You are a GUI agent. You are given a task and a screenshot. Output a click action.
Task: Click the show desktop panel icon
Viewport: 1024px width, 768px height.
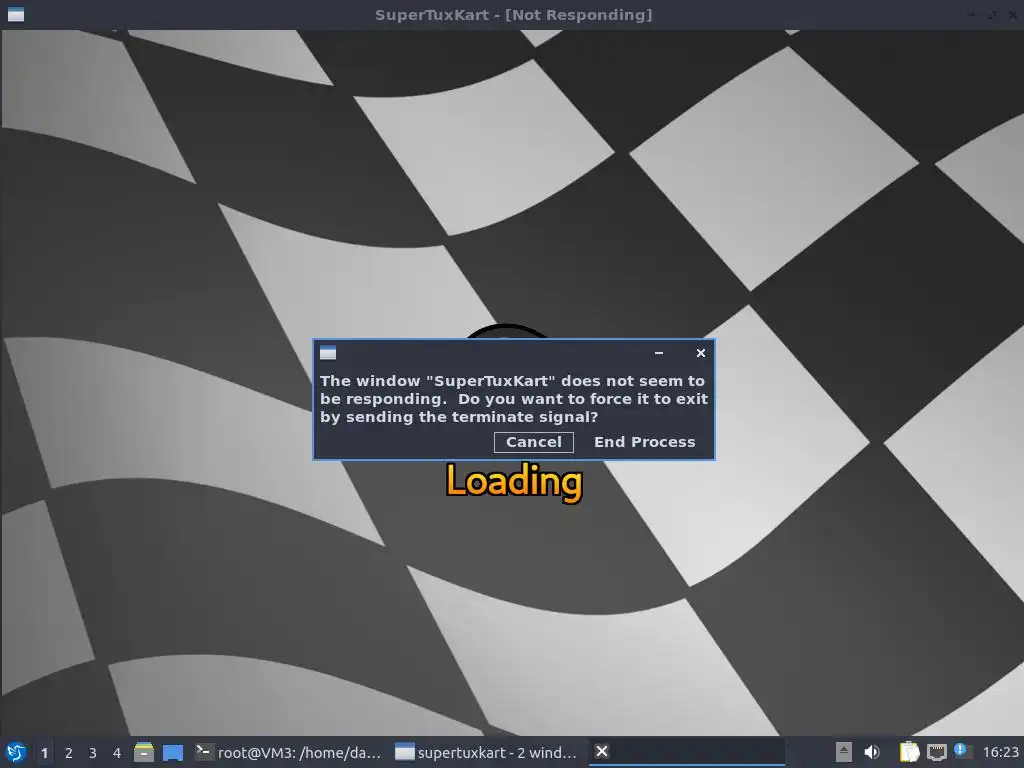coord(173,752)
